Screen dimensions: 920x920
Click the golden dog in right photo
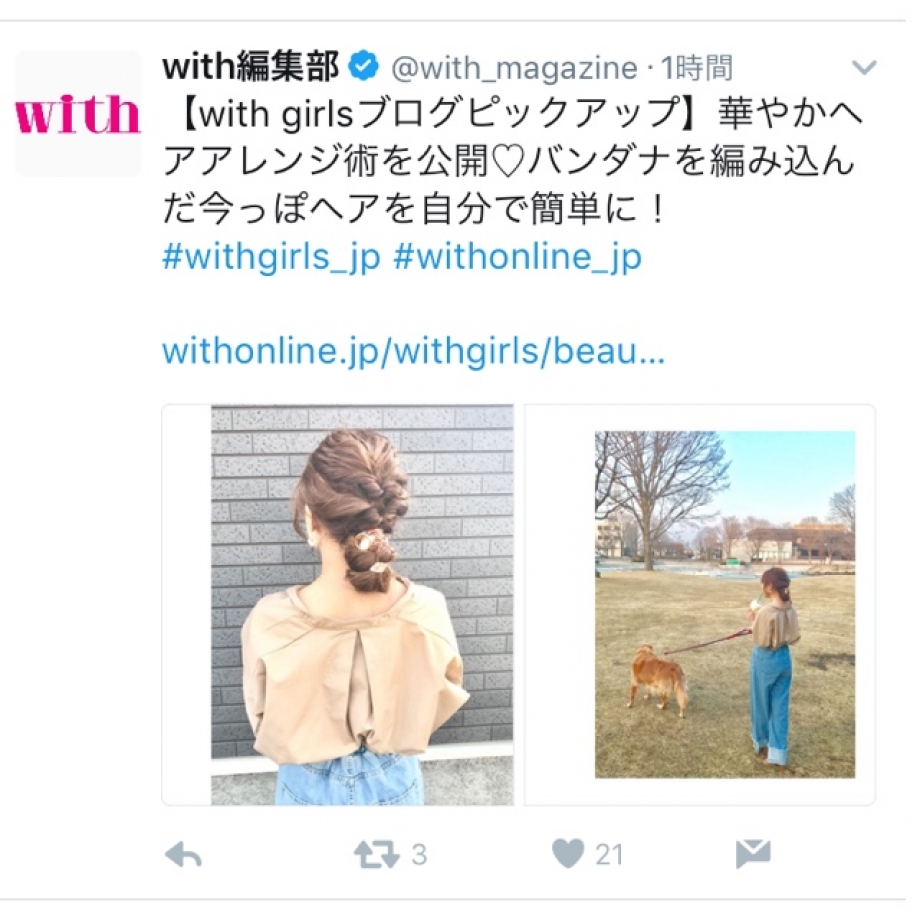(658, 679)
